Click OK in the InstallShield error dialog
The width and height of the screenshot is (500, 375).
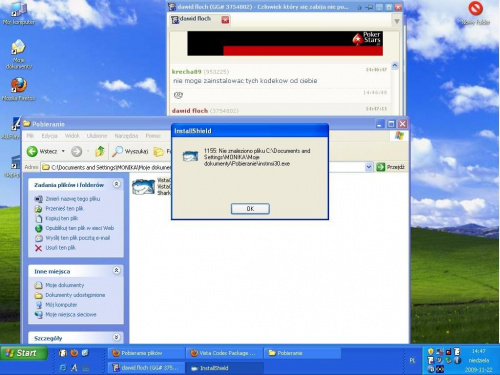click(250, 209)
